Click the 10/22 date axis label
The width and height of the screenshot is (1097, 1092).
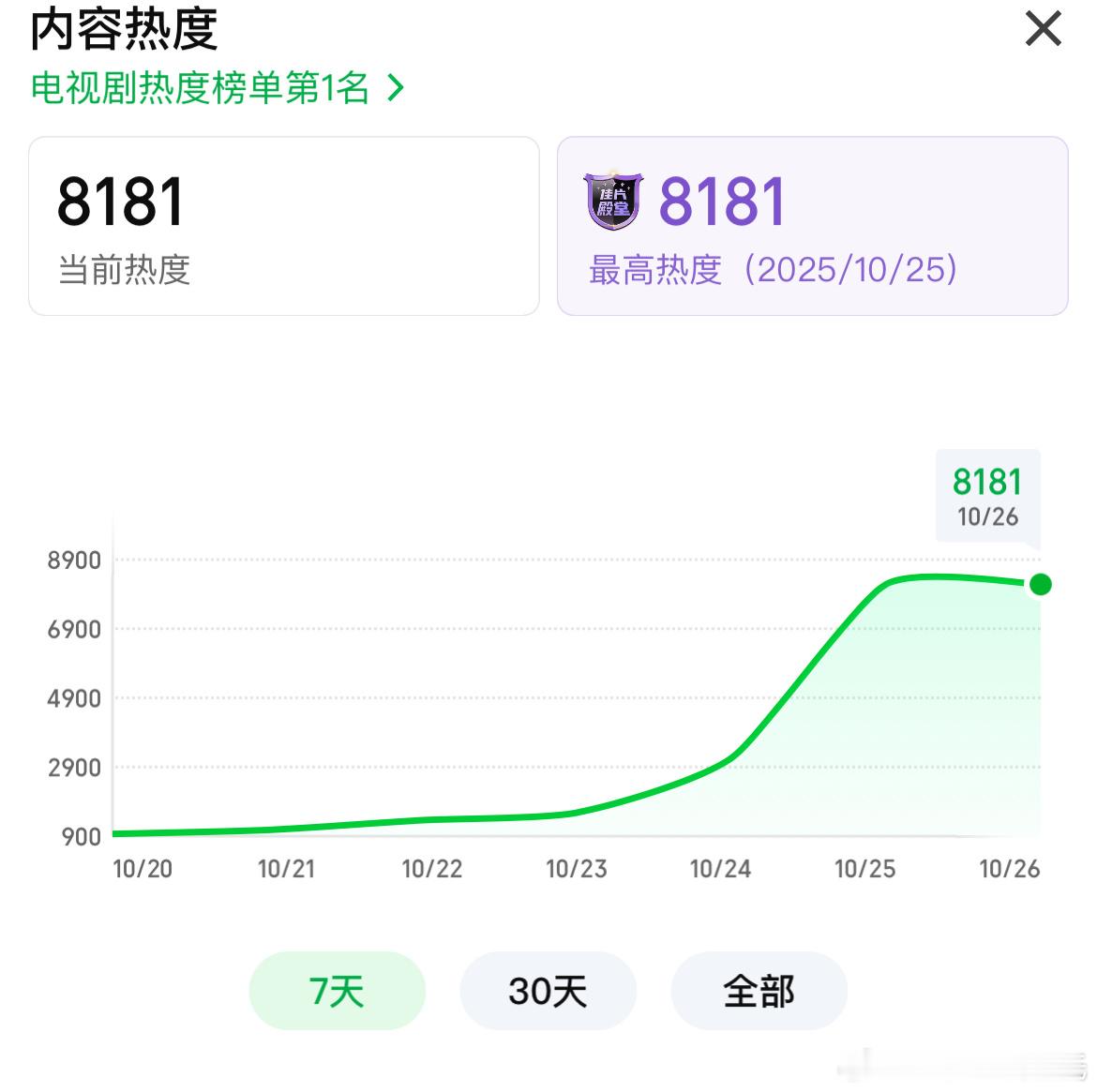431,869
